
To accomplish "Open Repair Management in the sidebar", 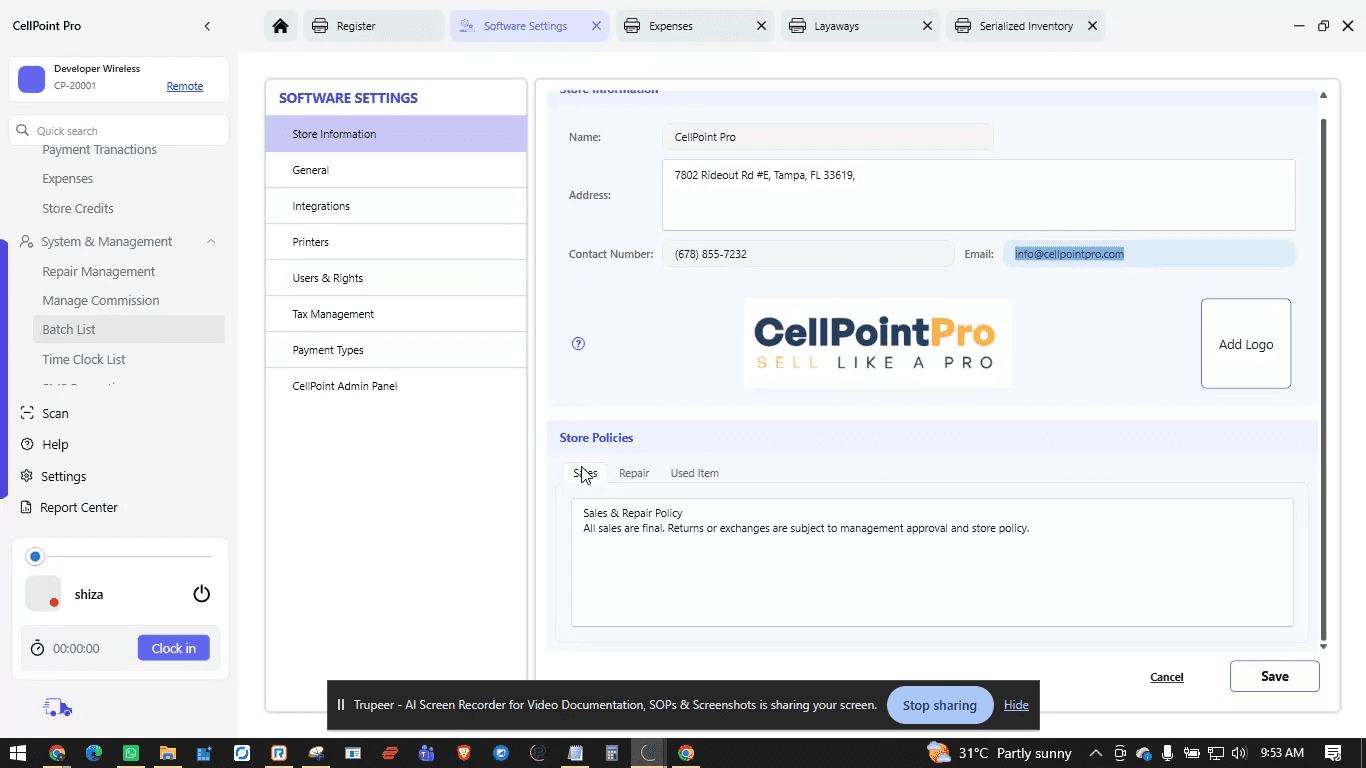I will [98, 271].
